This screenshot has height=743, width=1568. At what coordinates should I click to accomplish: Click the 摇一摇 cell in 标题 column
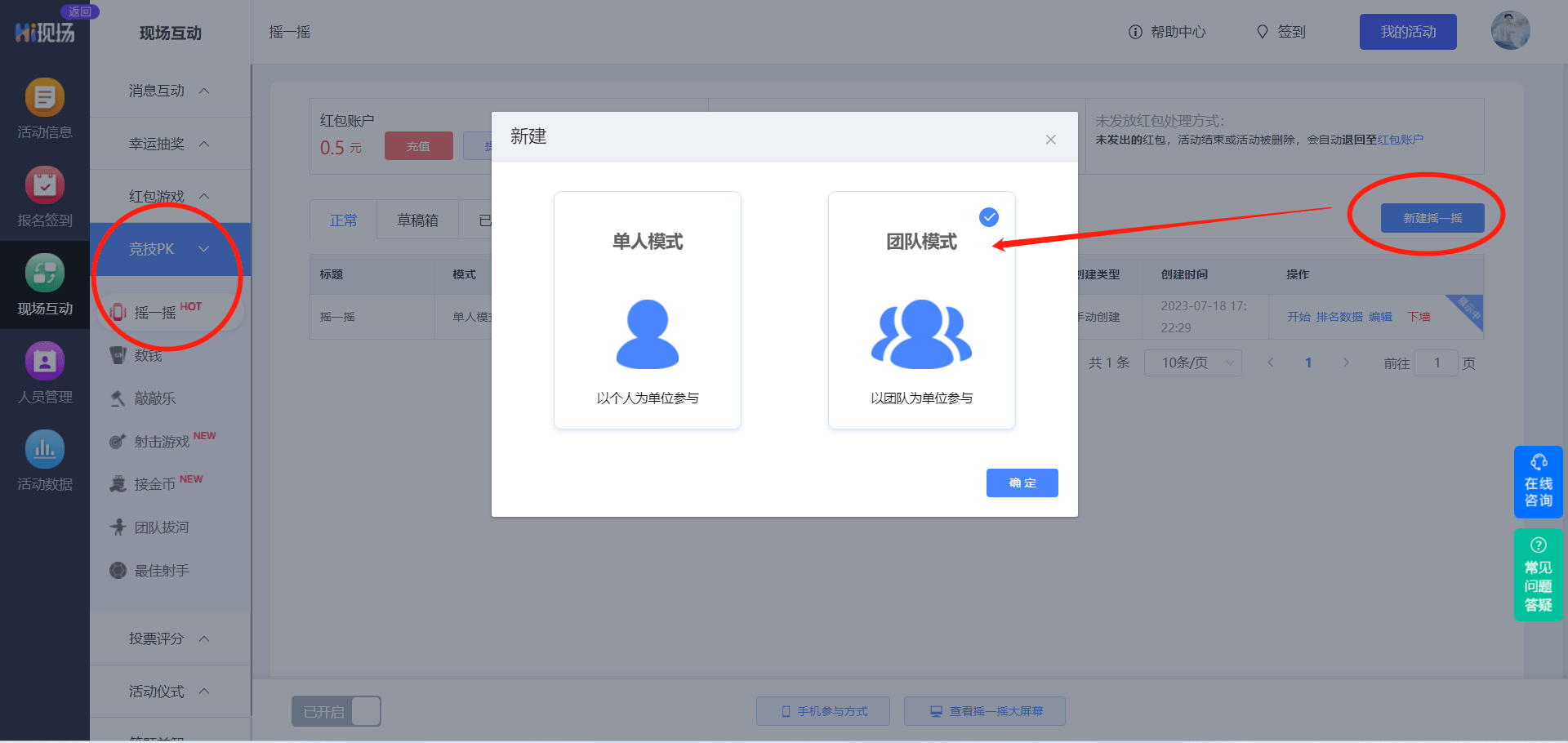[x=337, y=317]
